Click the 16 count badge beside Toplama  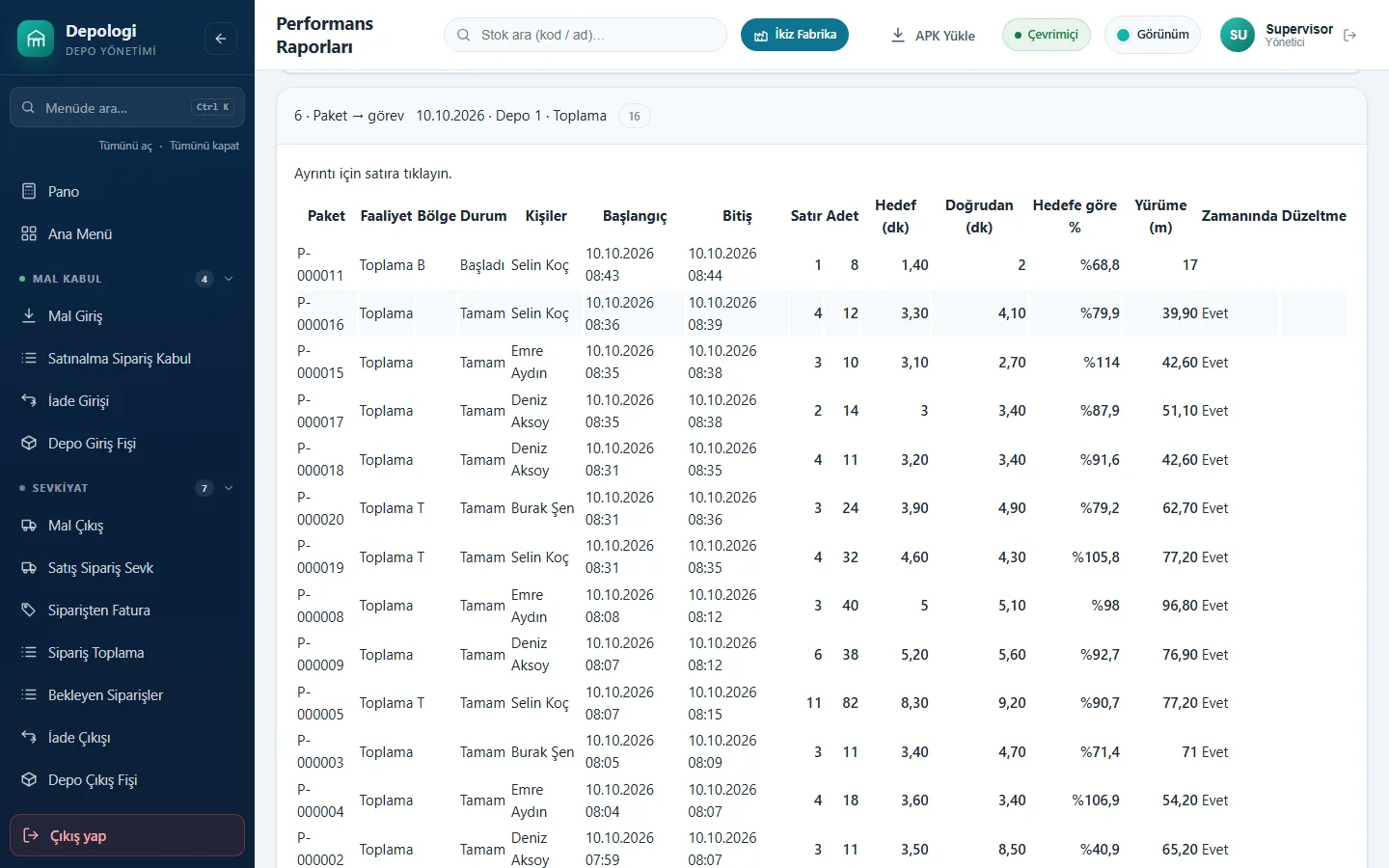(634, 116)
